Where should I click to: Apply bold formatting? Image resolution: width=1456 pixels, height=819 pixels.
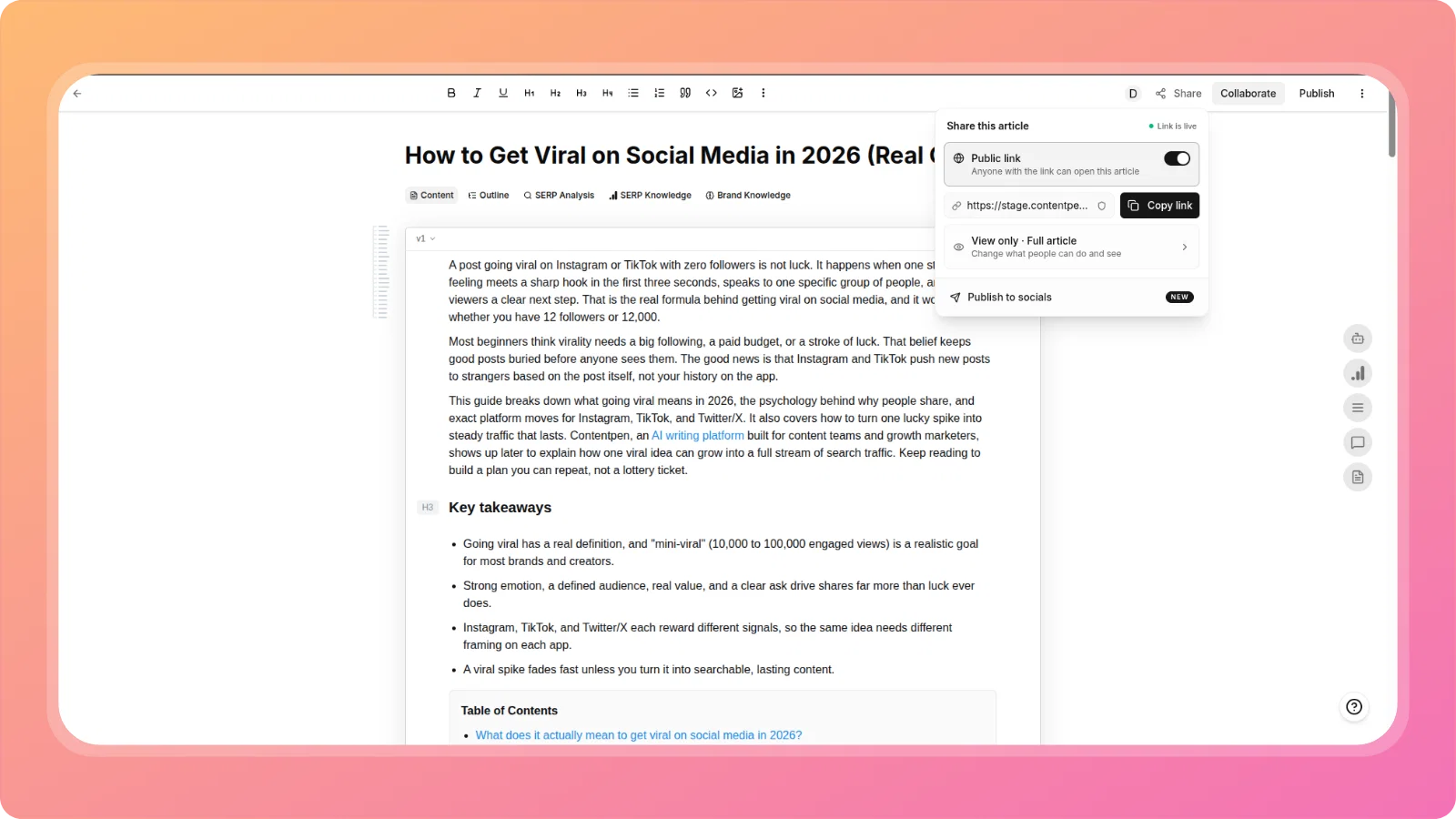click(x=451, y=93)
